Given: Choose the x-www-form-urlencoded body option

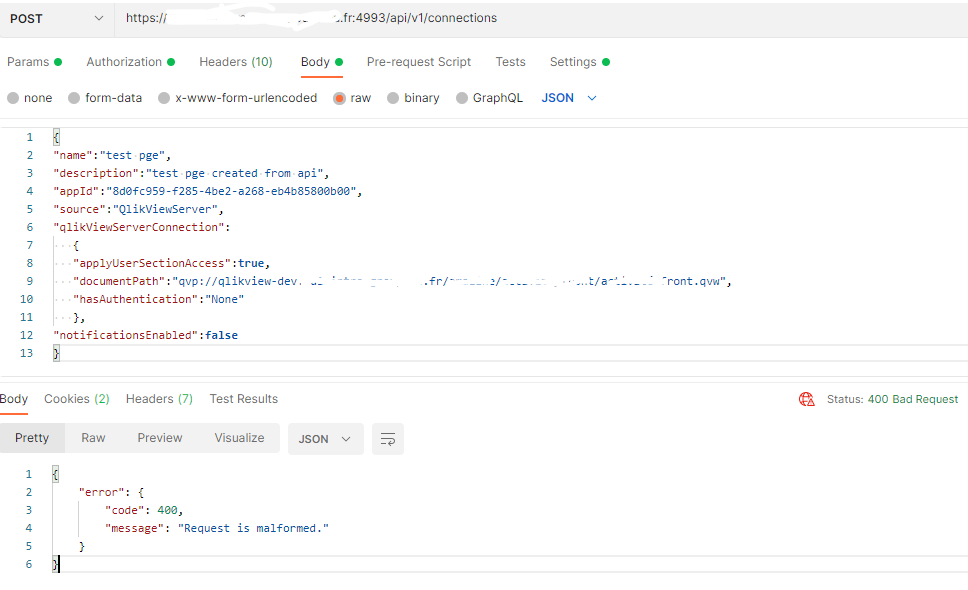Looking at the screenshot, I should tap(164, 98).
